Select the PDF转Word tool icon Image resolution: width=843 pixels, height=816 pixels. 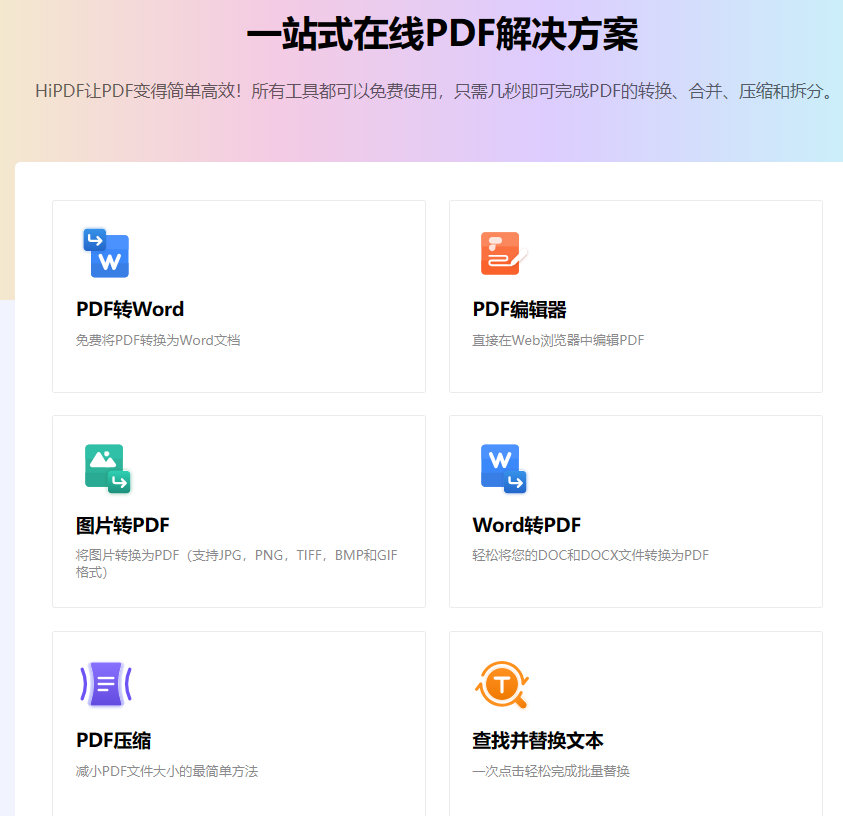pos(105,253)
